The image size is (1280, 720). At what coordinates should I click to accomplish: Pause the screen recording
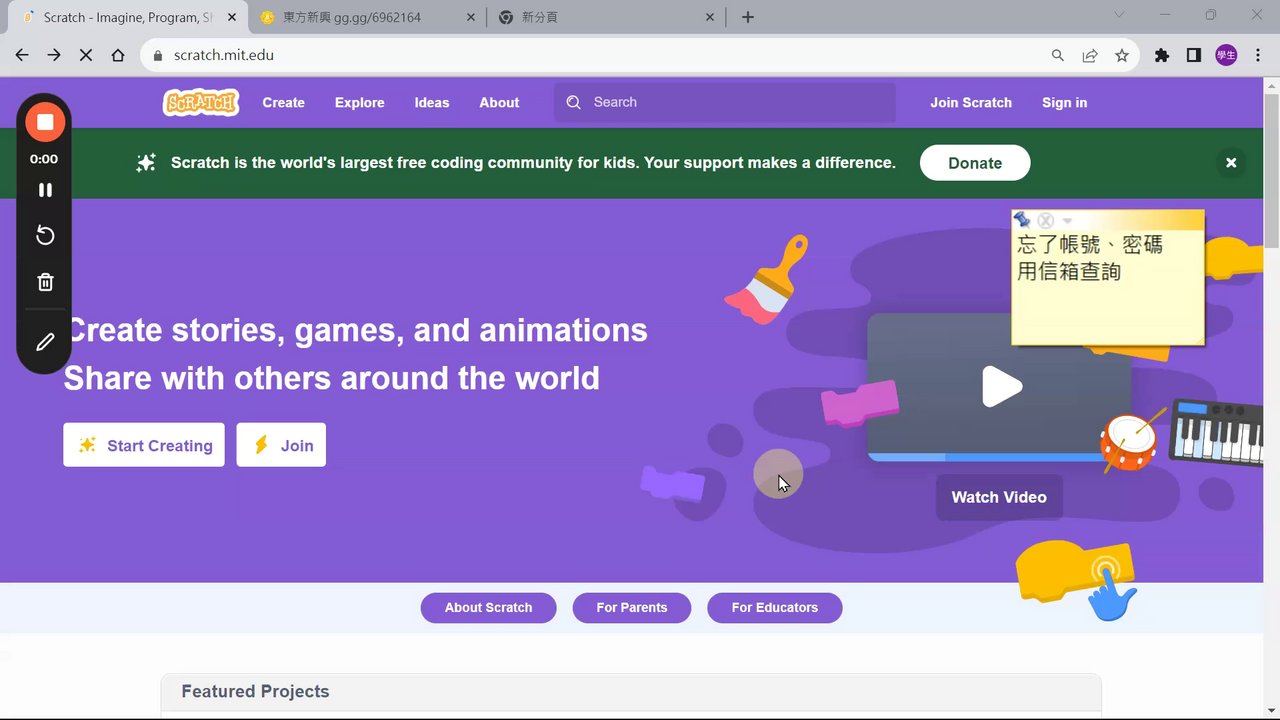[45, 190]
